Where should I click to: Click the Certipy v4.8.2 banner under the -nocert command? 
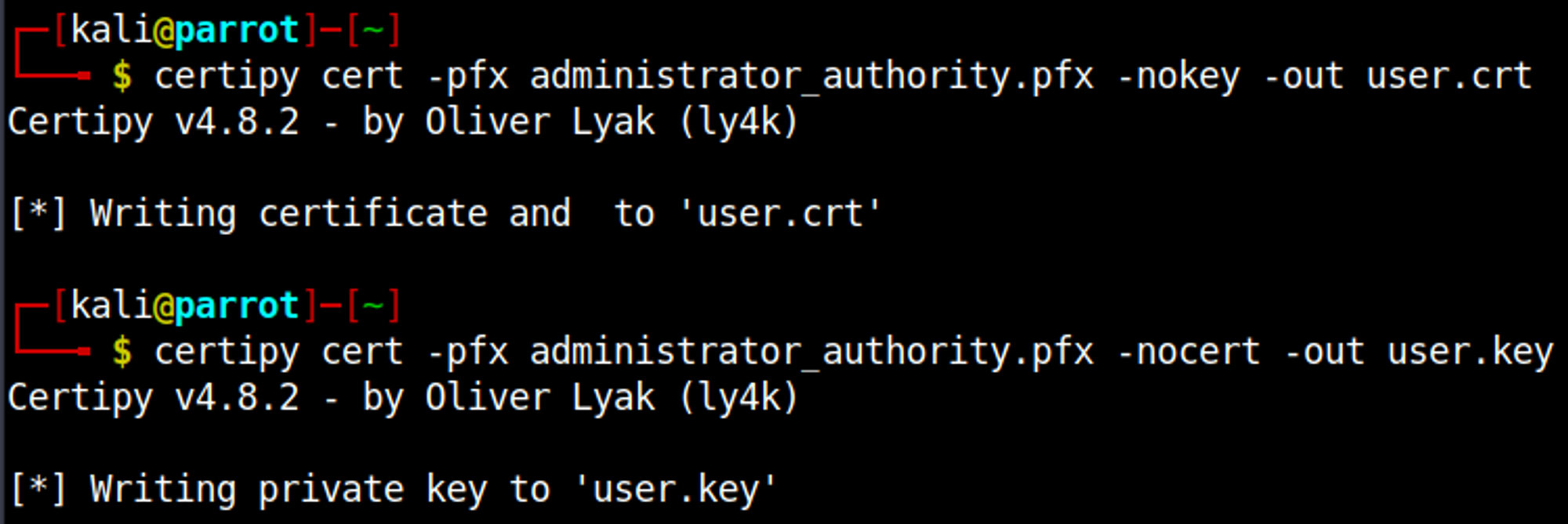(154, 398)
